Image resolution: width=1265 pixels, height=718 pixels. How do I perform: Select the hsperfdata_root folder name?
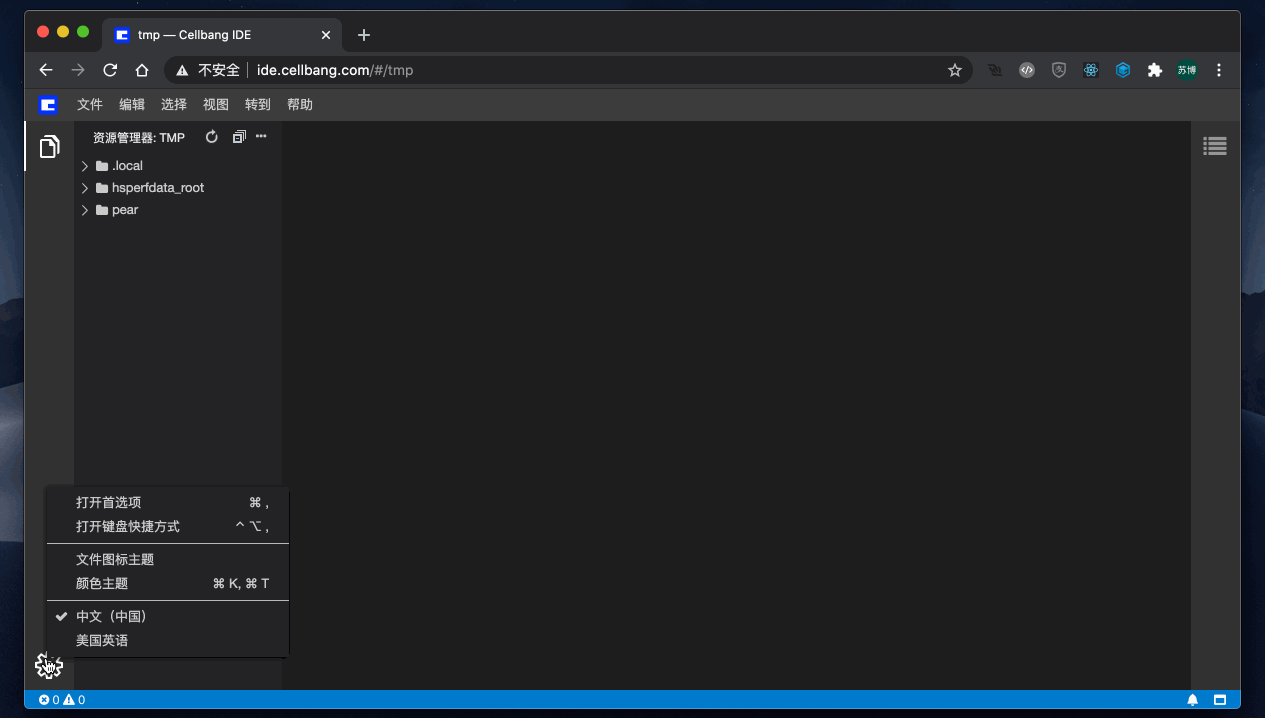(x=158, y=188)
